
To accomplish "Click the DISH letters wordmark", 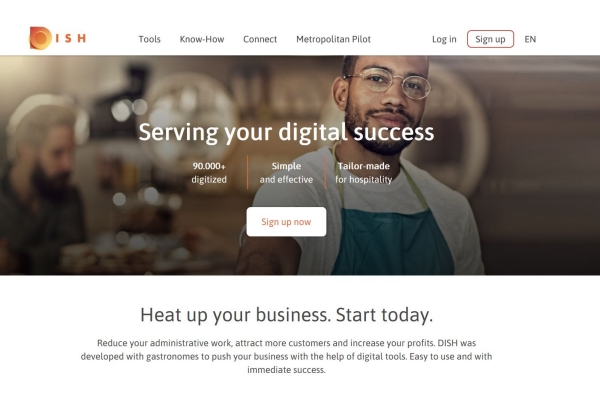I will [71, 38].
